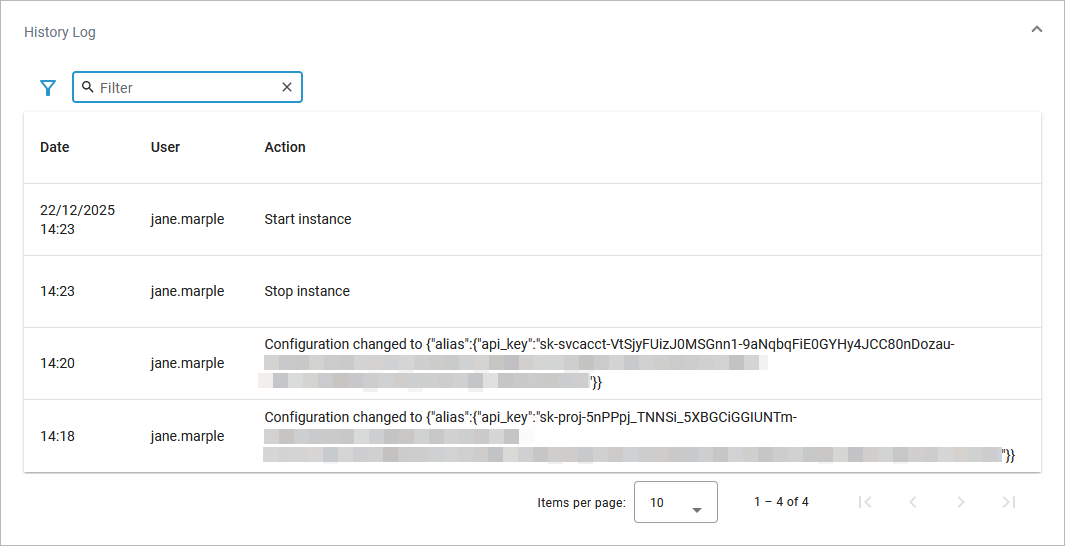This screenshot has height=546, width=1065.
Task: Clear the Filter field with X icon
Action: pos(287,87)
